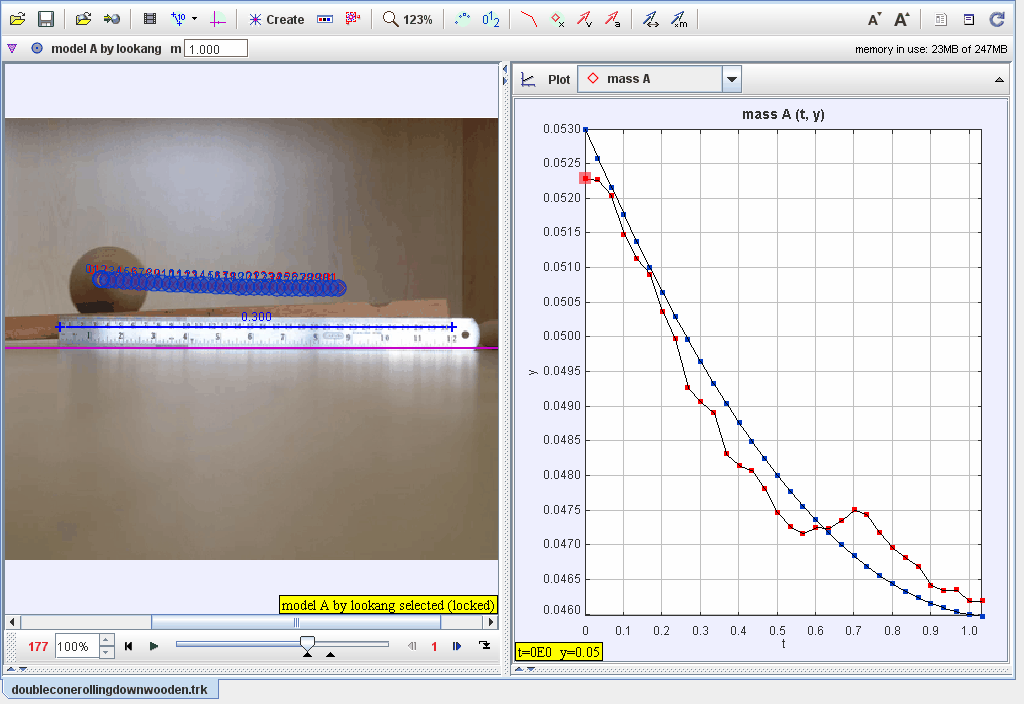Click the Open file icon in toolbar

pos(18,19)
